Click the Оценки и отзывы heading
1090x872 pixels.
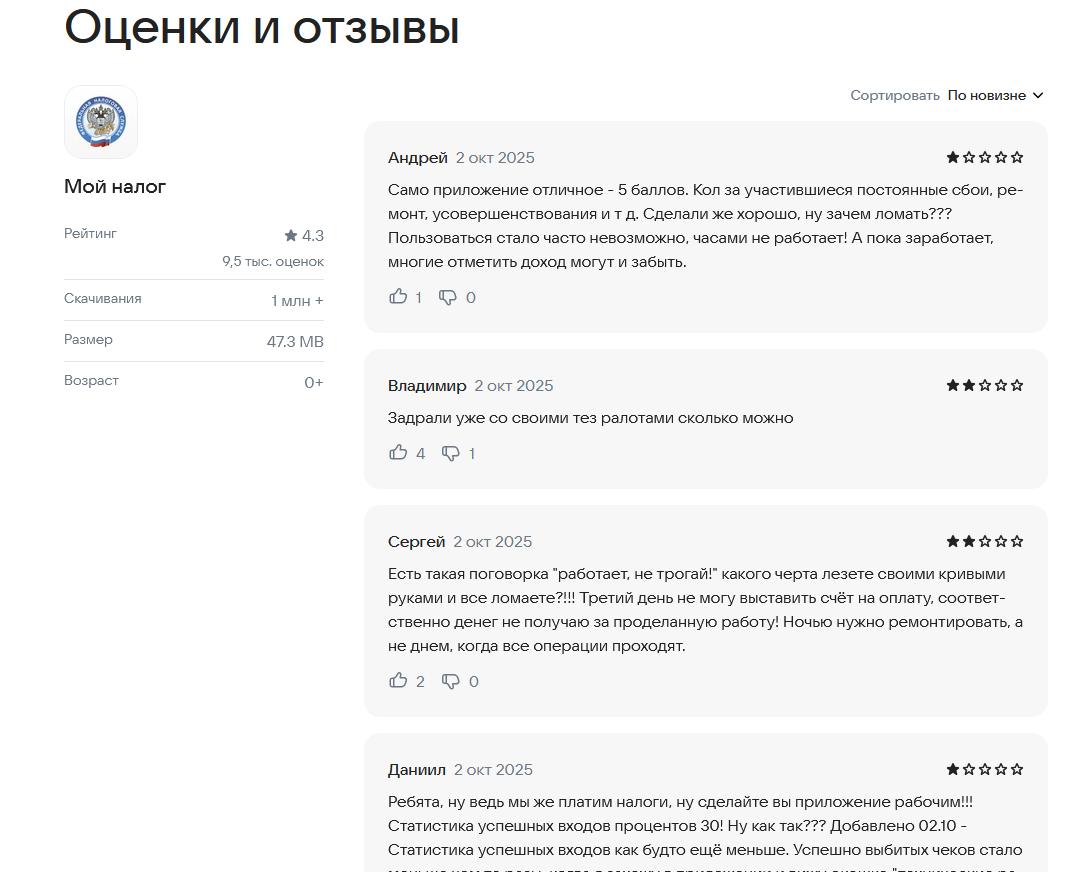coord(262,28)
